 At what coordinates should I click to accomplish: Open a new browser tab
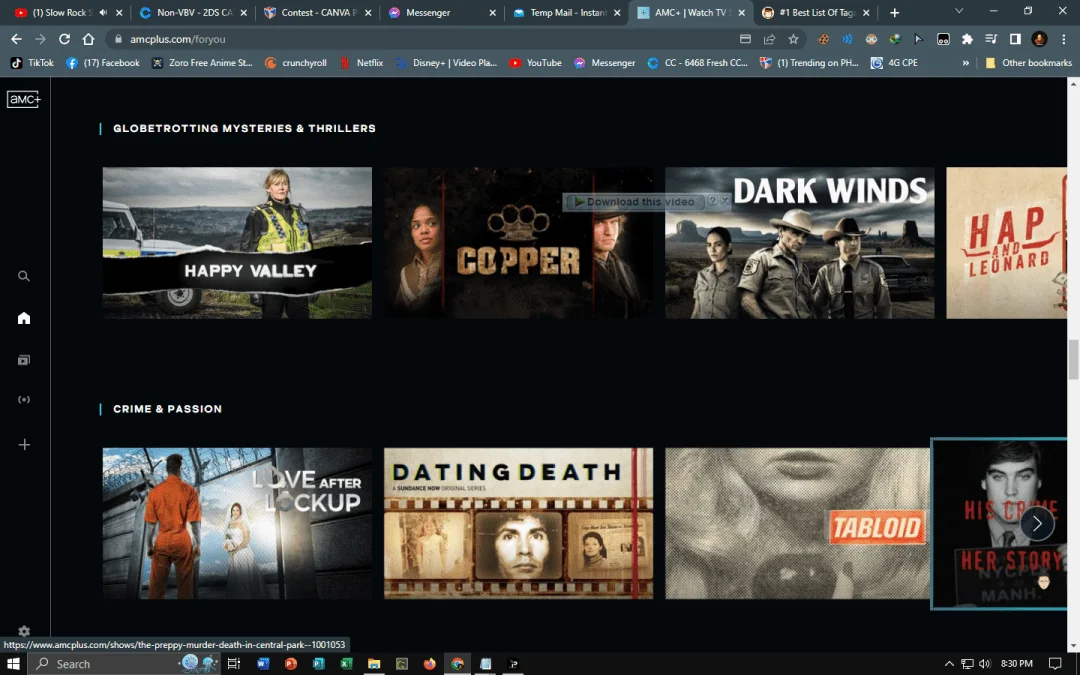click(x=894, y=12)
